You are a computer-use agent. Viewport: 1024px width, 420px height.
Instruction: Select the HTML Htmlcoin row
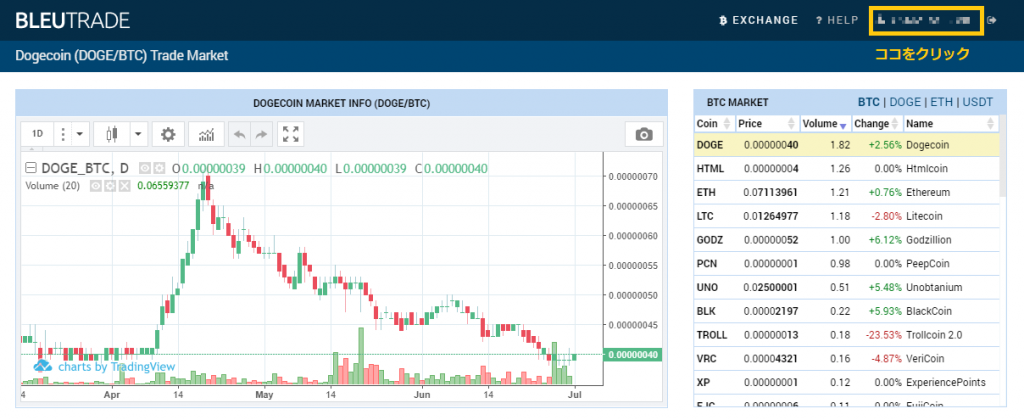[846, 169]
